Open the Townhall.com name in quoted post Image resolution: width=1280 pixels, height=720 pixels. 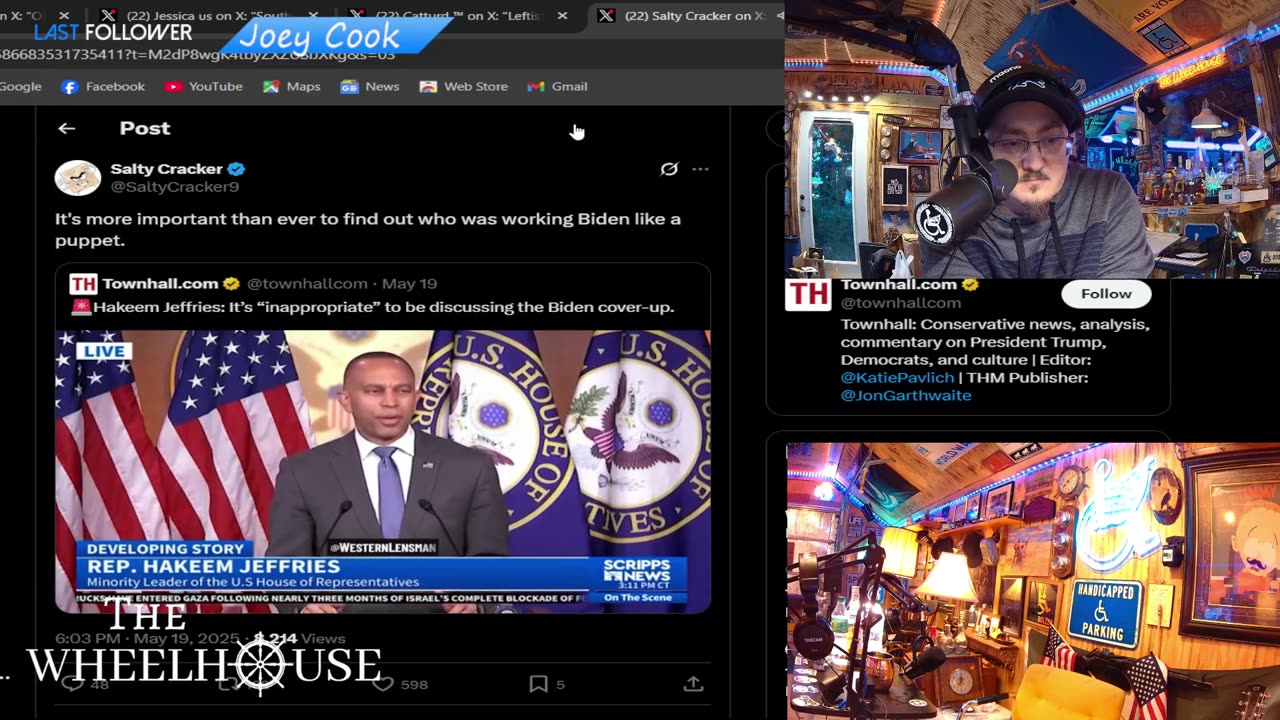[x=160, y=284]
